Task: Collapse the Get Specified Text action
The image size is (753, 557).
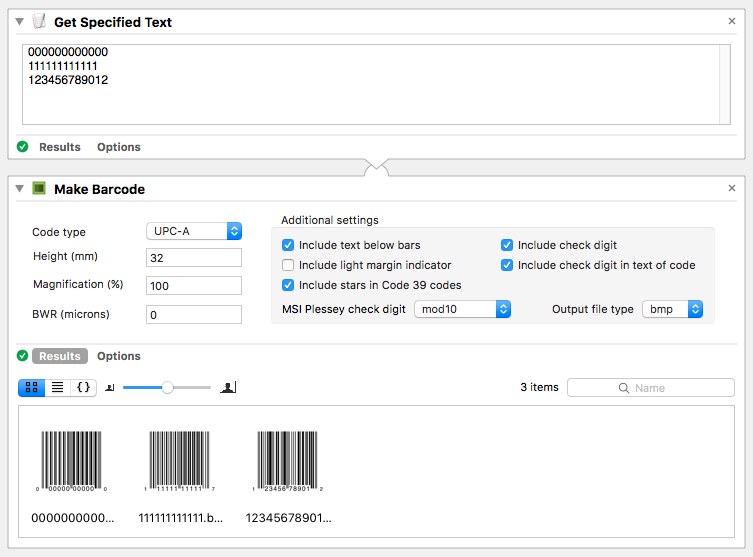Action: click(19, 22)
